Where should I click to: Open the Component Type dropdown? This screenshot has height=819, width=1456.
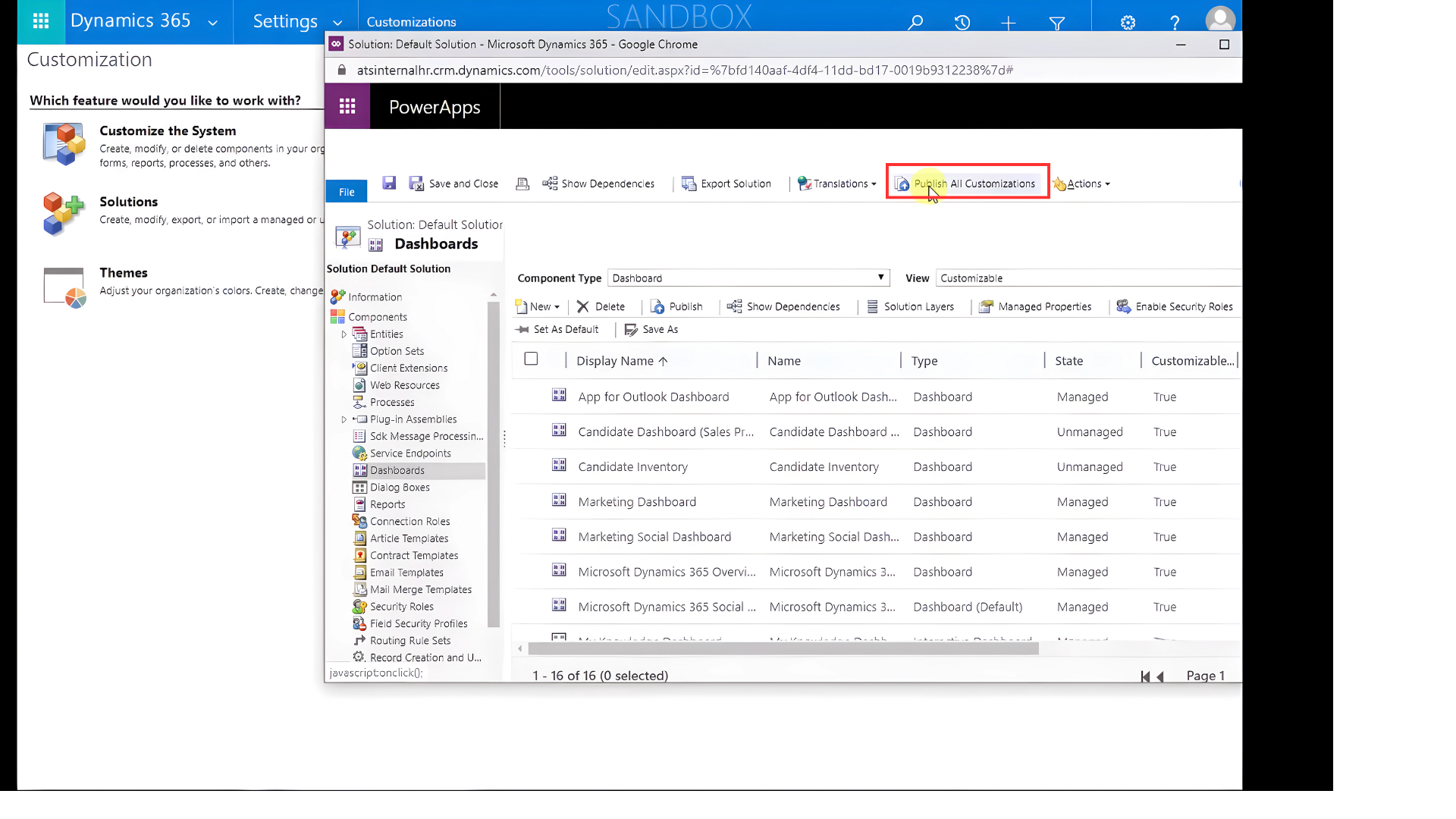pos(748,278)
